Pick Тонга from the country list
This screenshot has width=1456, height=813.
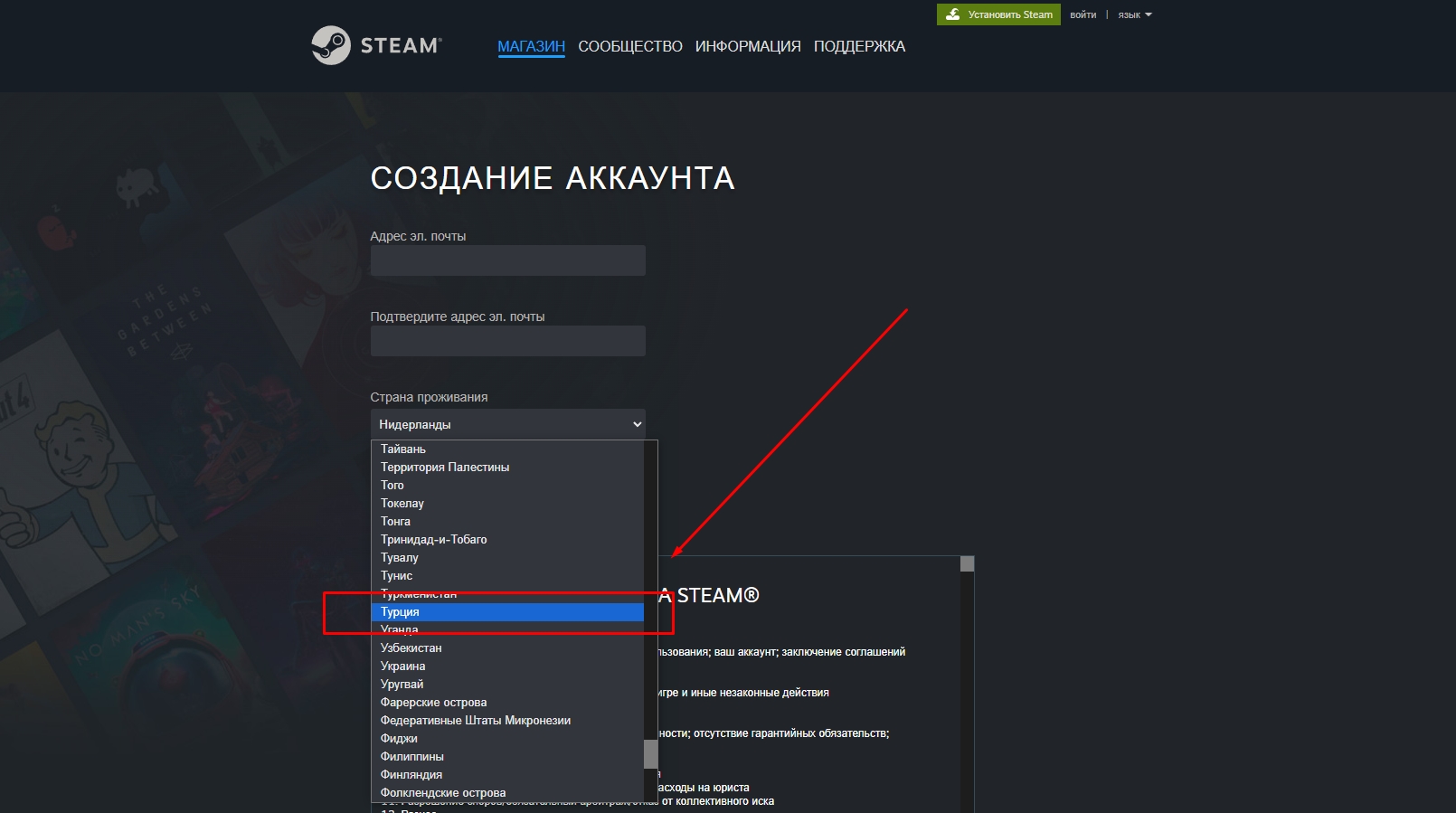tap(507, 522)
